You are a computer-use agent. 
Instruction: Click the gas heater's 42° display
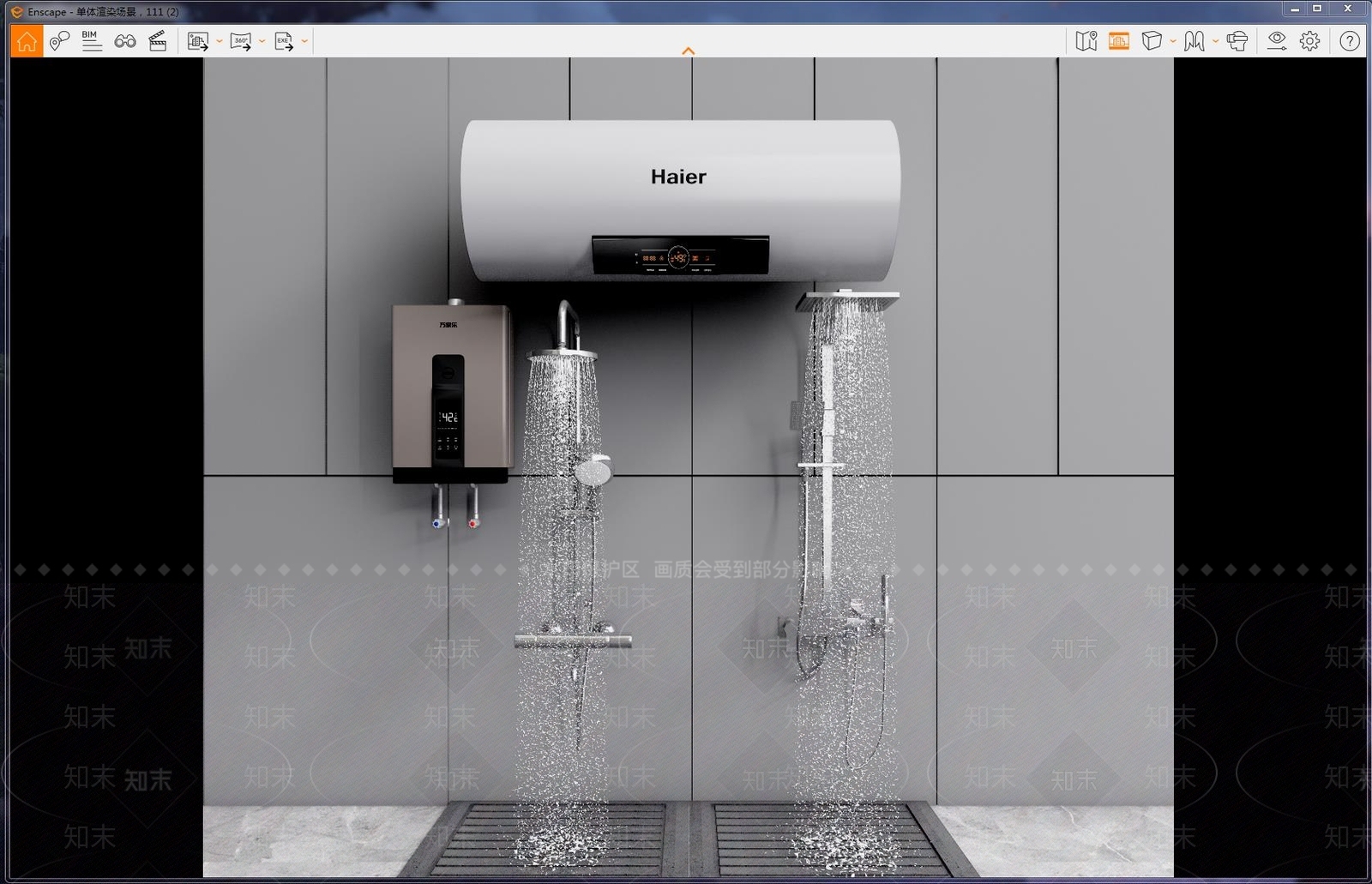tap(448, 417)
